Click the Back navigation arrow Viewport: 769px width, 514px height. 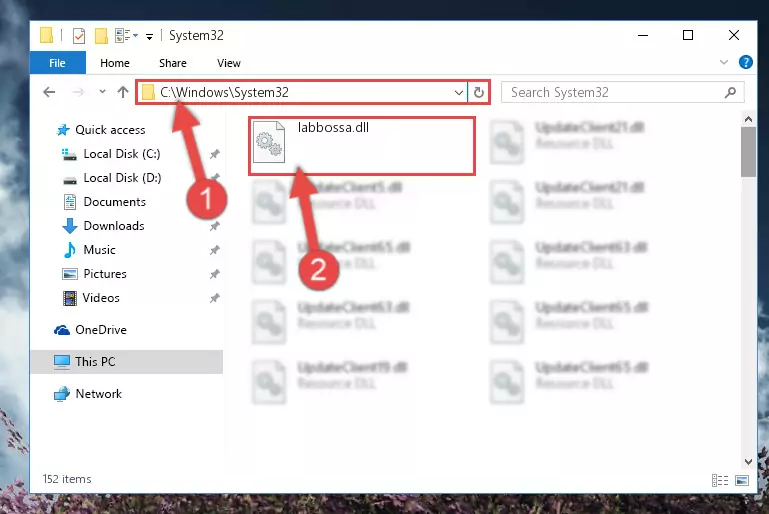tap(49, 92)
